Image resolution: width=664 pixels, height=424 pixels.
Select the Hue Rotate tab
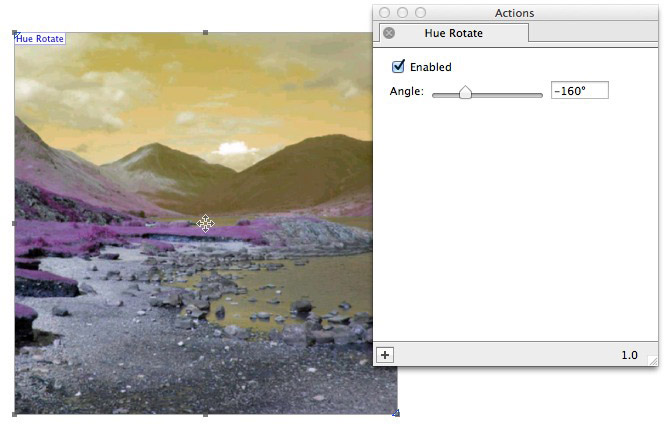(x=454, y=33)
